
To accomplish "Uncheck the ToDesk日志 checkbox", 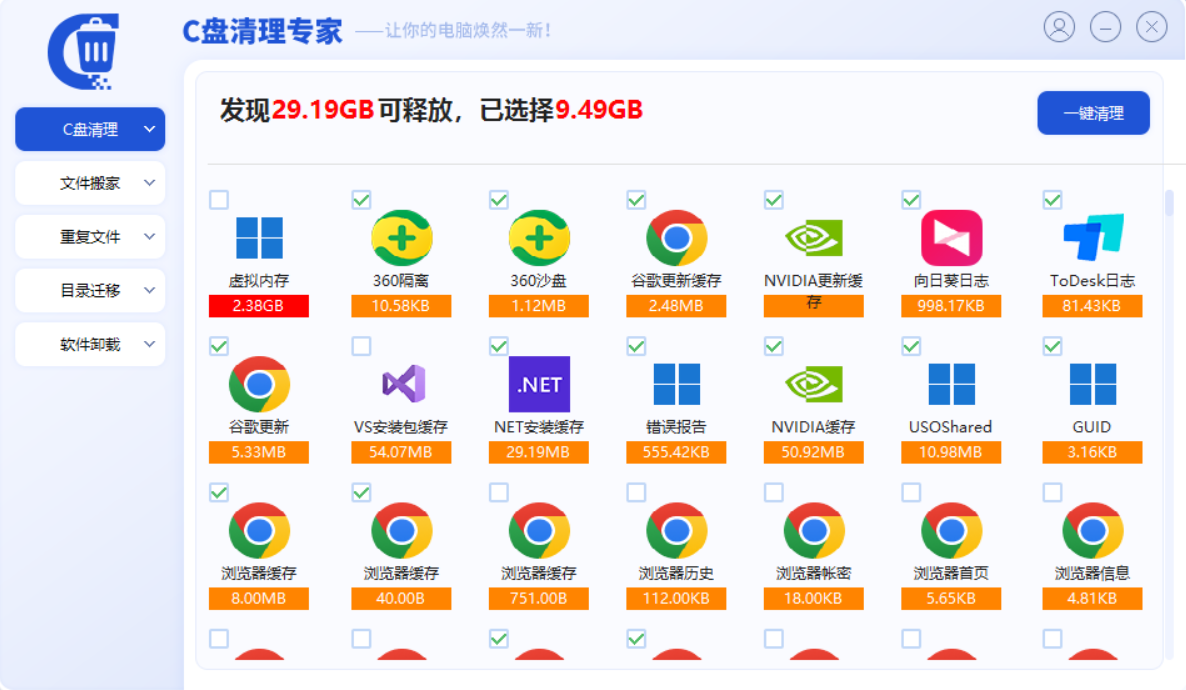I will coord(1052,200).
